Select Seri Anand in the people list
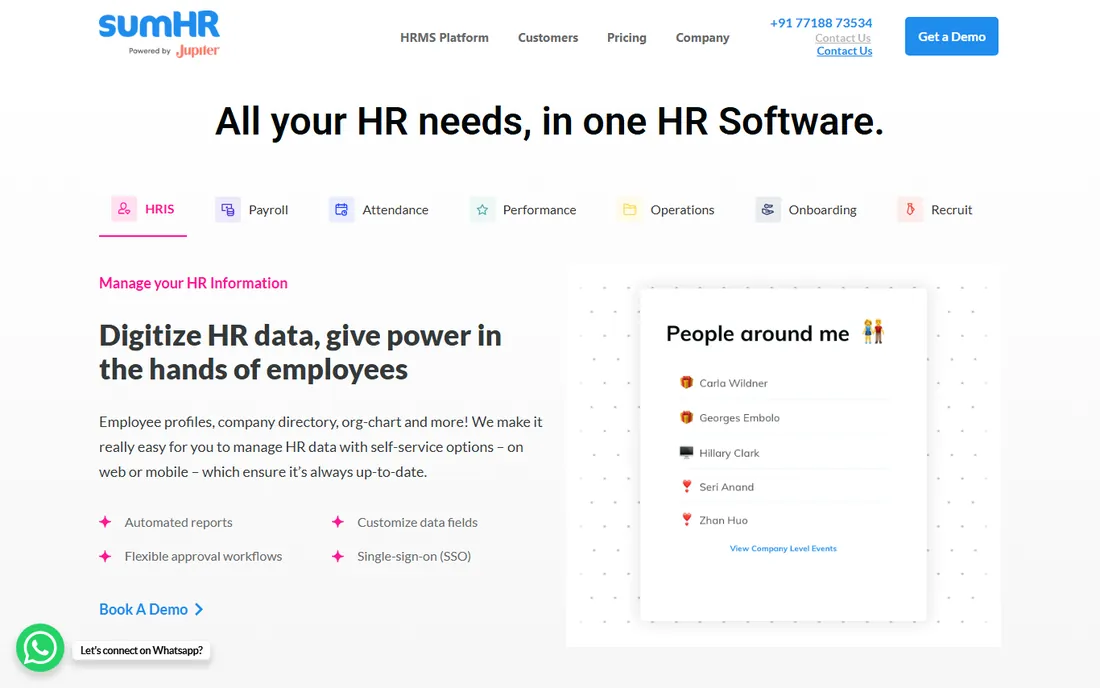Viewport: 1100px width, 688px height. click(726, 487)
